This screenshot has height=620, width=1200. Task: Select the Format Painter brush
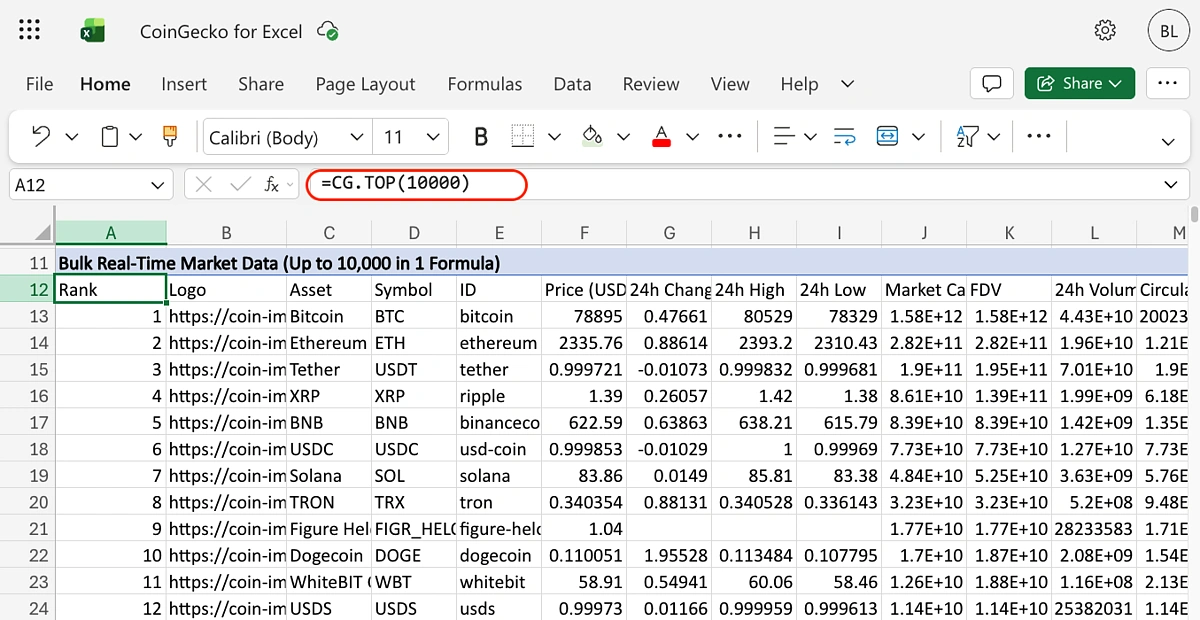click(x=170, y=136)
